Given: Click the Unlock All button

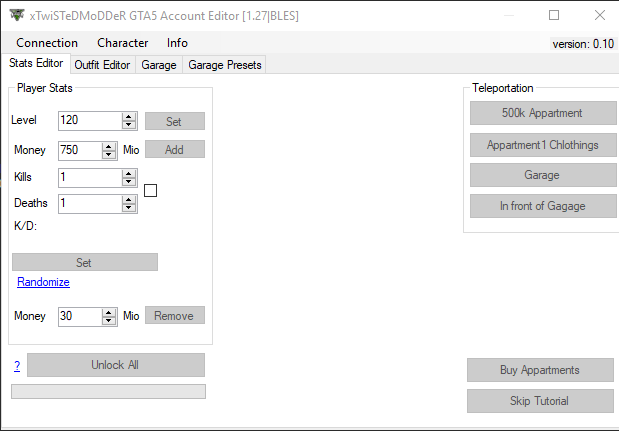Looking at the screenshot, I should click(x=116, y=365).
